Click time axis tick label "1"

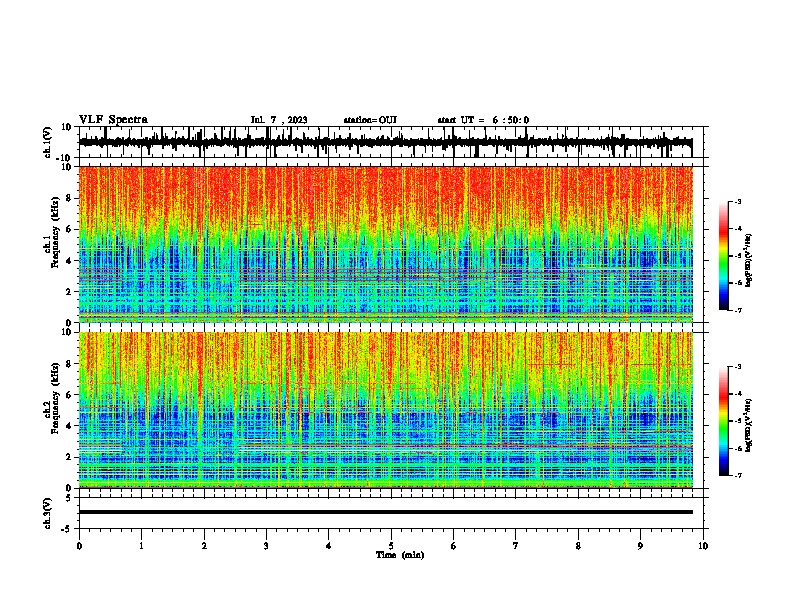pyautogui.click(x=141, y=546)
